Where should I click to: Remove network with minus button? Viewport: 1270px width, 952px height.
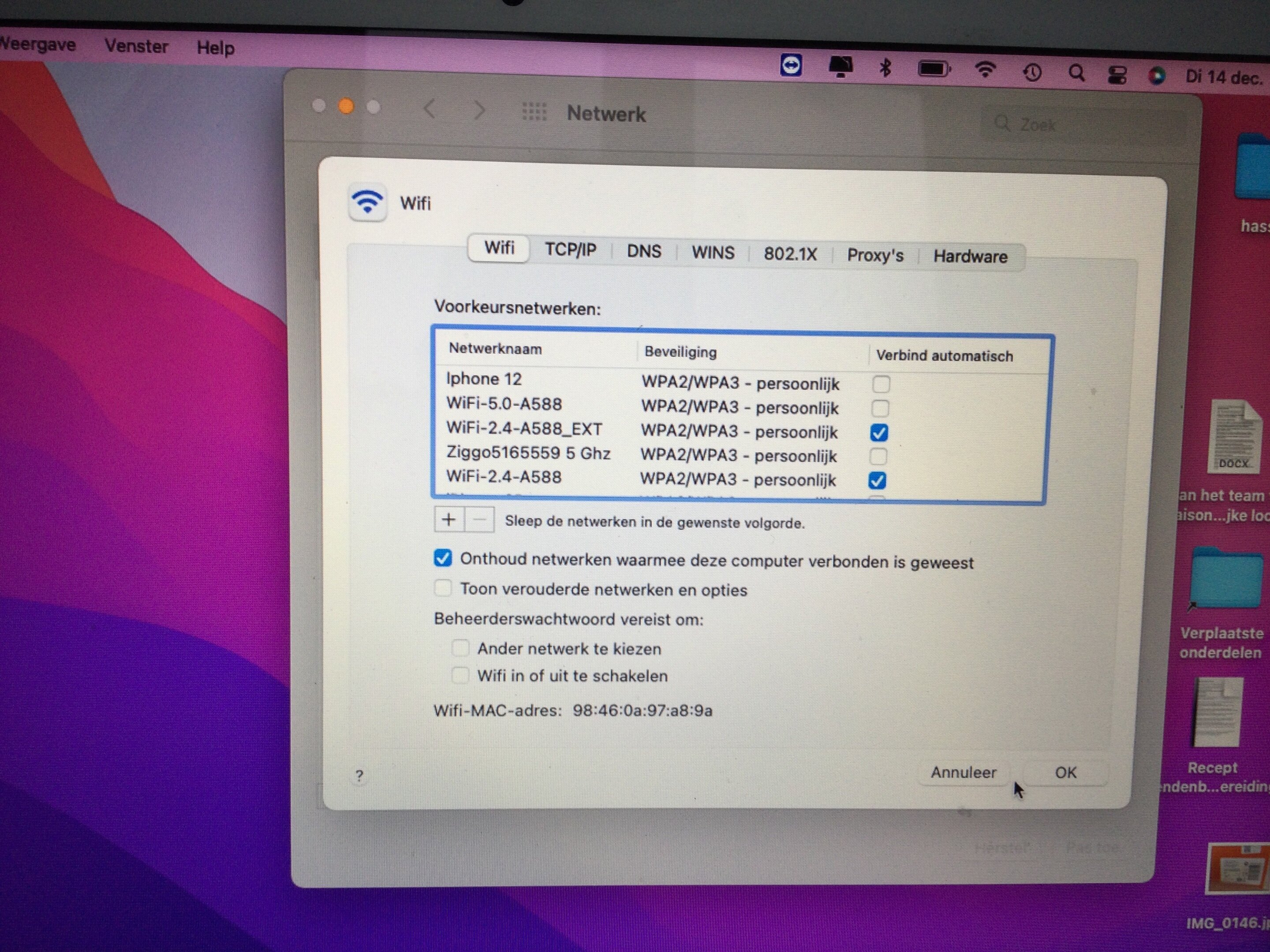479,521
